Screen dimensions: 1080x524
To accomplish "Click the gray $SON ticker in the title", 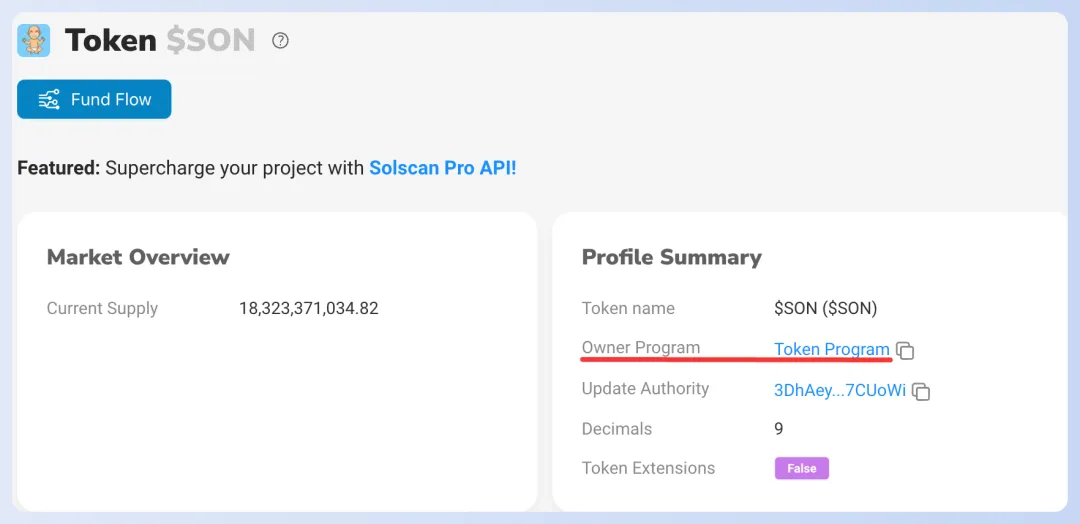I will pyautogui.click(x=211, y=41).
